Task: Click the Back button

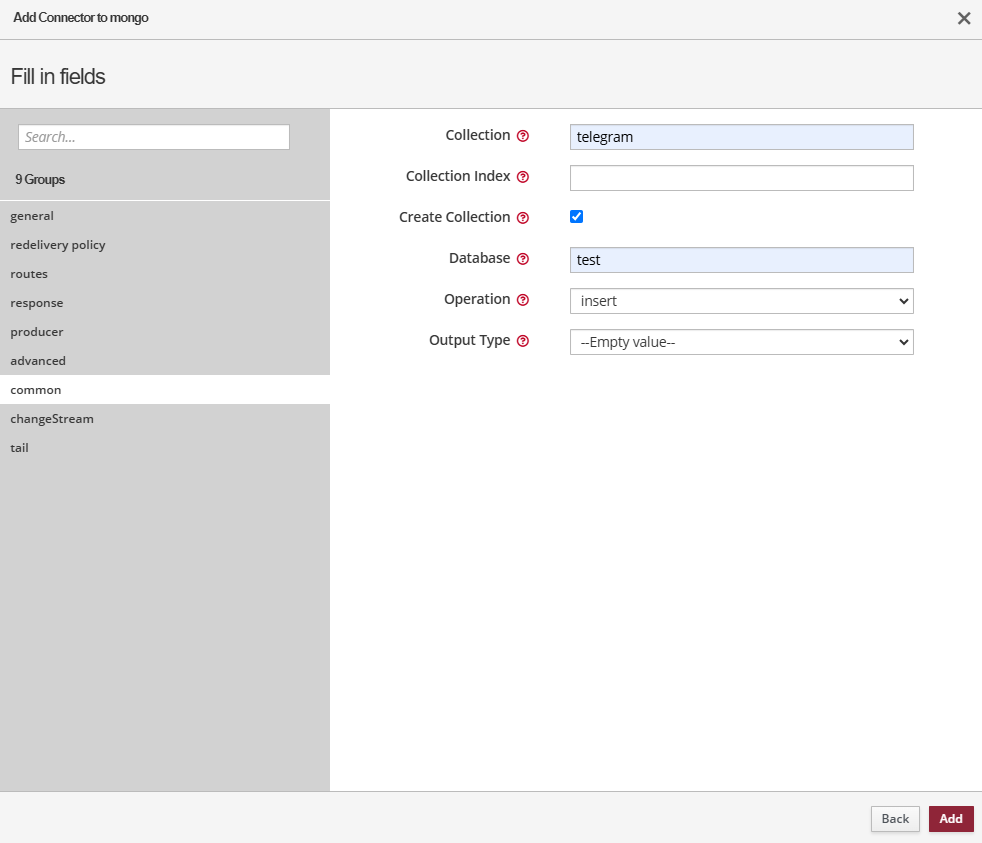Action: tap(895, 819)
